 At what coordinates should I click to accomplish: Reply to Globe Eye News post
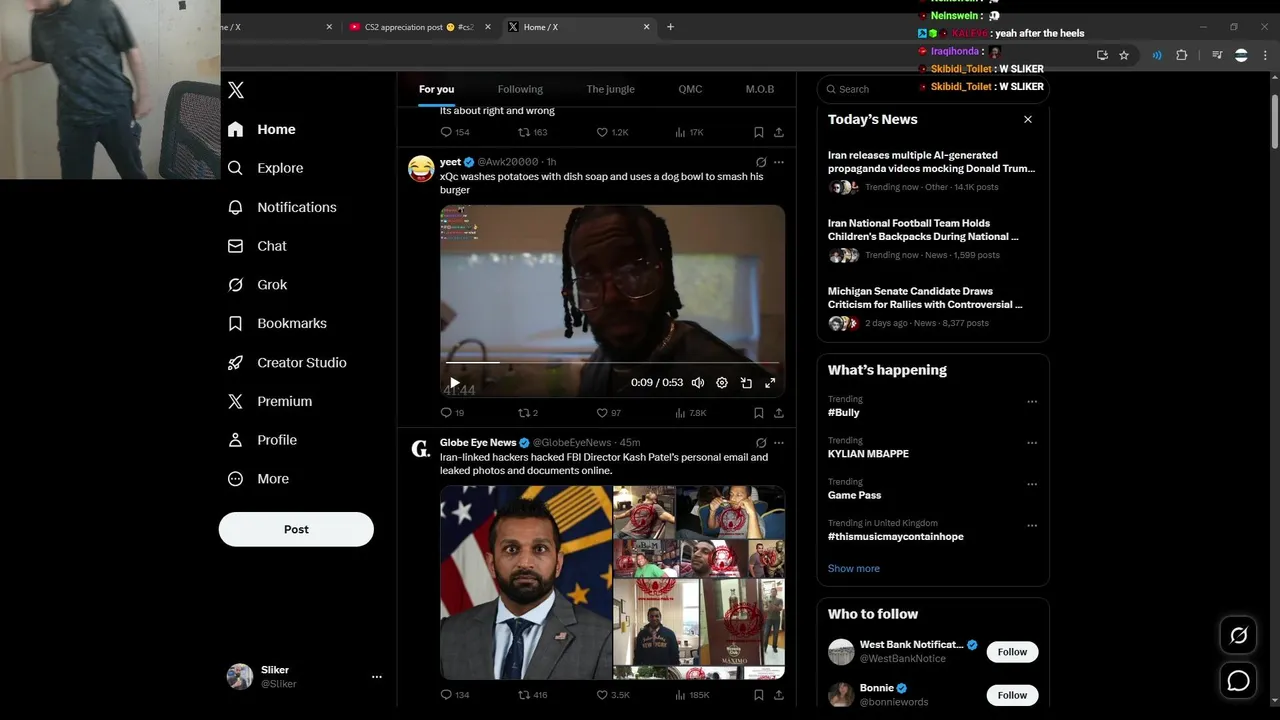click(454, 694)
